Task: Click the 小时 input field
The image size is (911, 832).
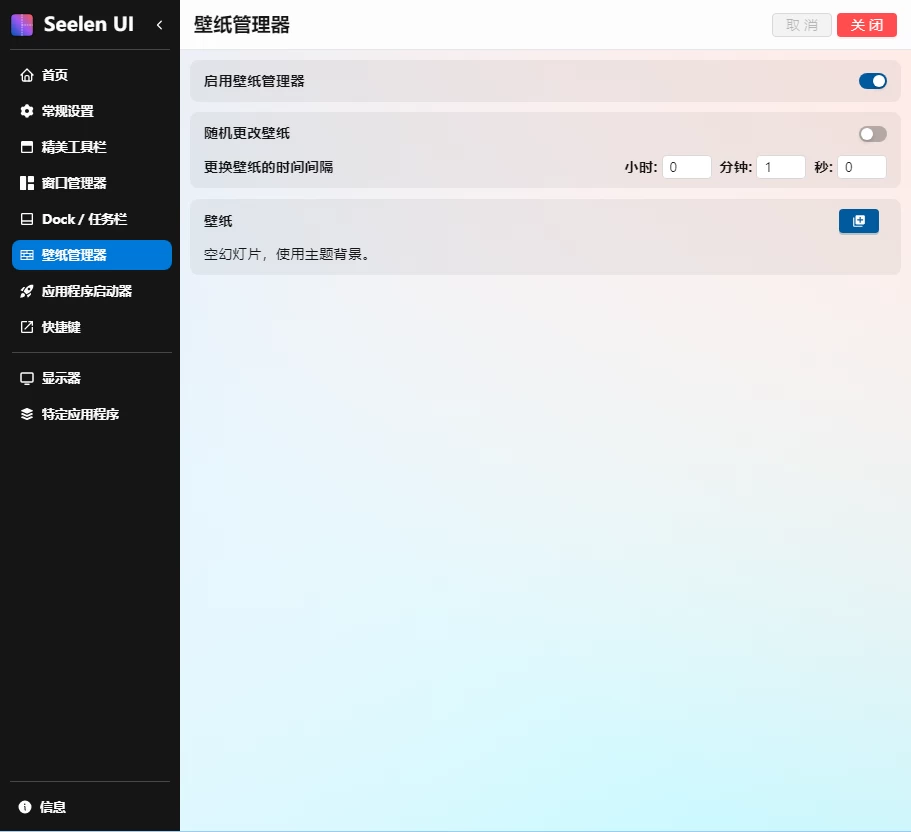Action: pyautogui.click(x=686, y=167)
